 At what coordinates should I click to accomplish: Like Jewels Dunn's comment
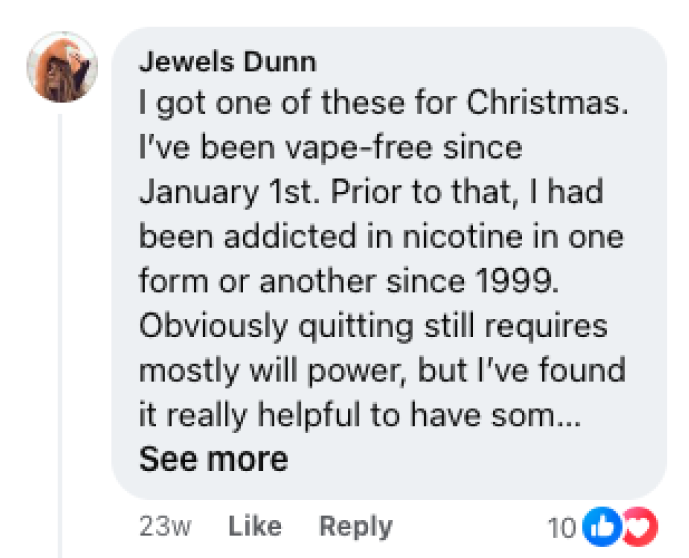point(255,526)
